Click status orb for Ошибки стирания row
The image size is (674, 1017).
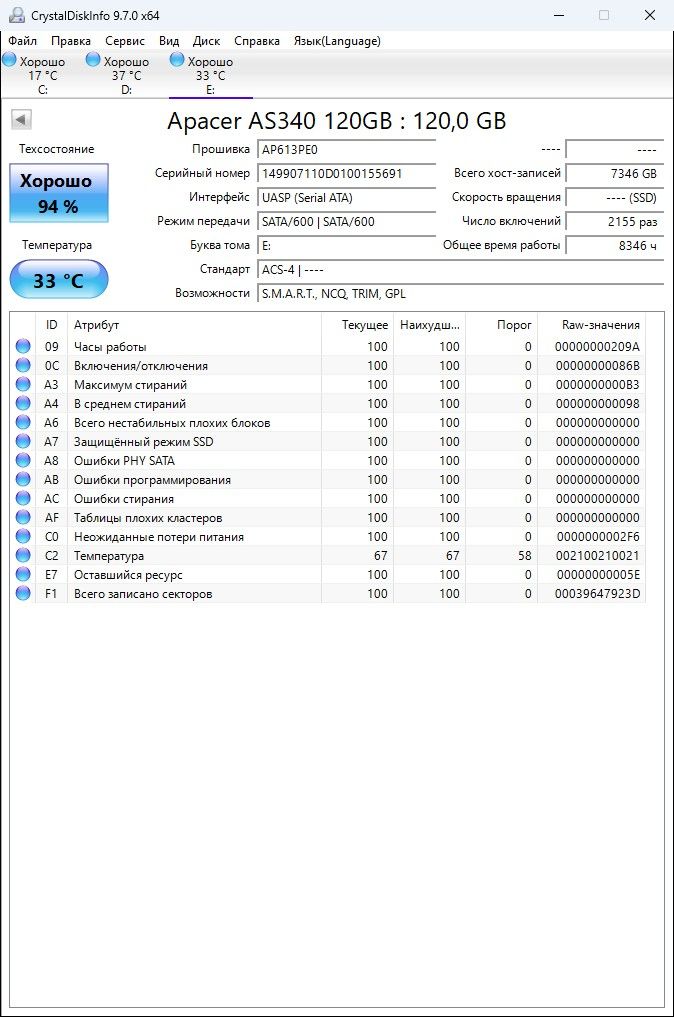[23, 498]
